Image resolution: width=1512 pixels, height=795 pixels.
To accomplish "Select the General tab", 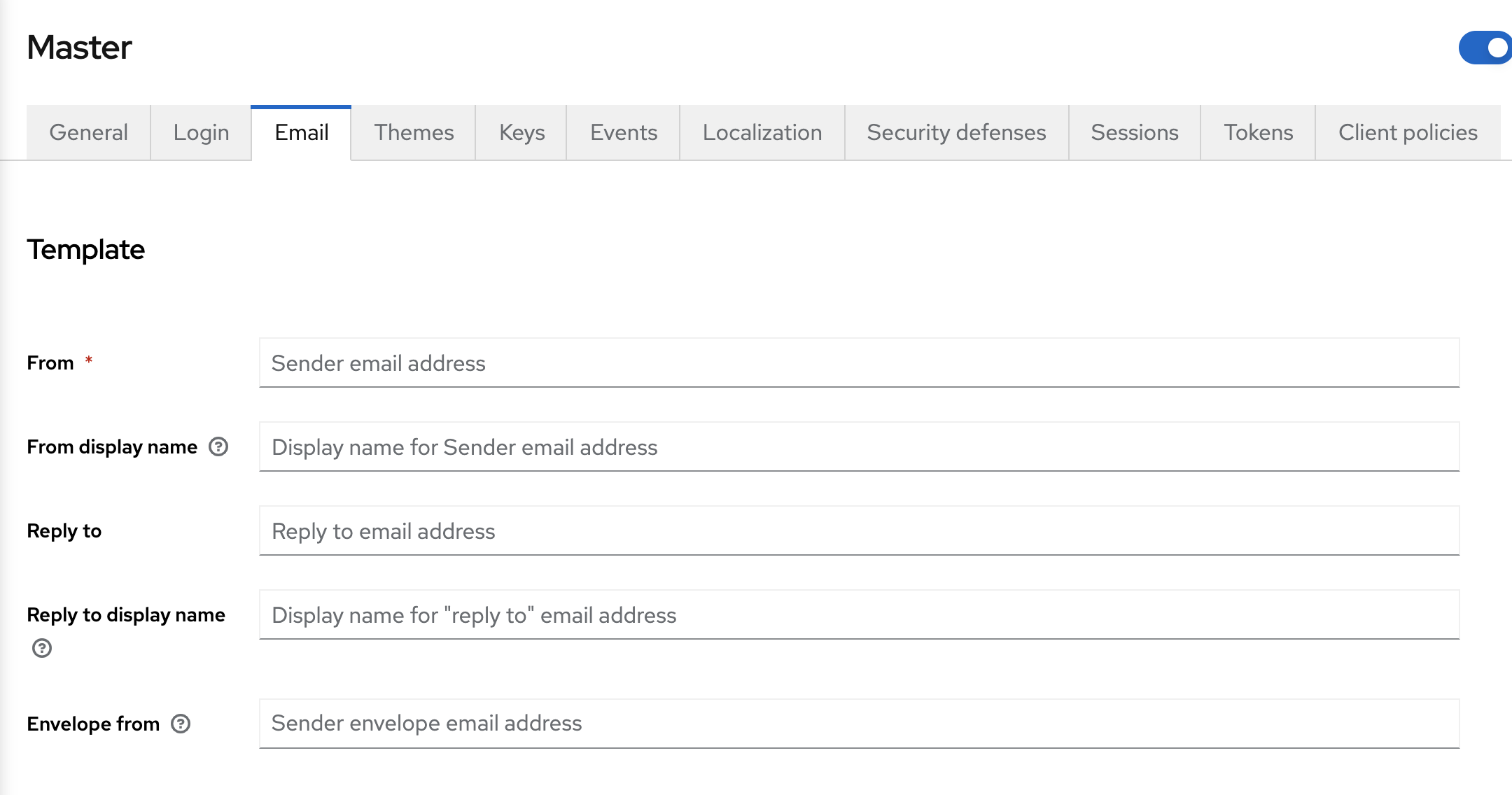I will point(88,132).
